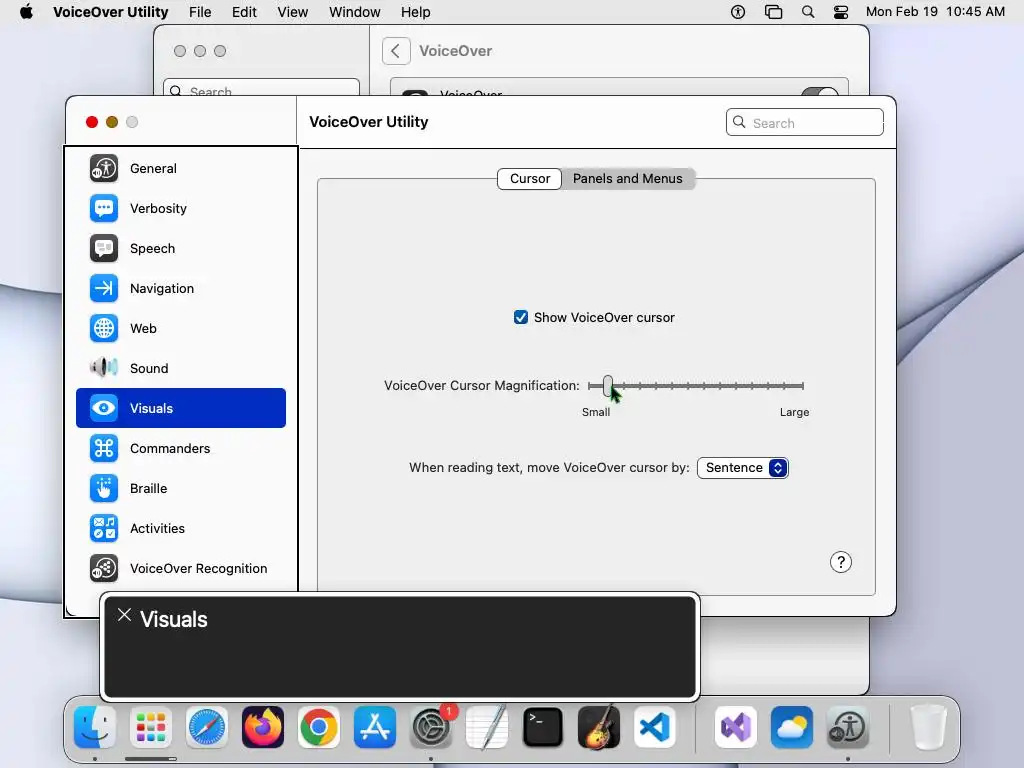This screenshot has height=768, width=1024.
Task: Click the help question mark button
Action: (840, 562)
